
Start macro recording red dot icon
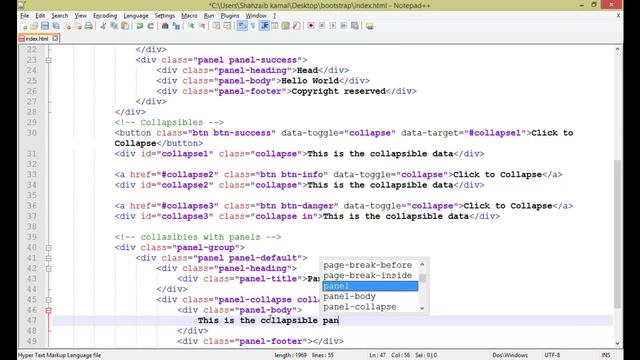[x=311, y=26]
